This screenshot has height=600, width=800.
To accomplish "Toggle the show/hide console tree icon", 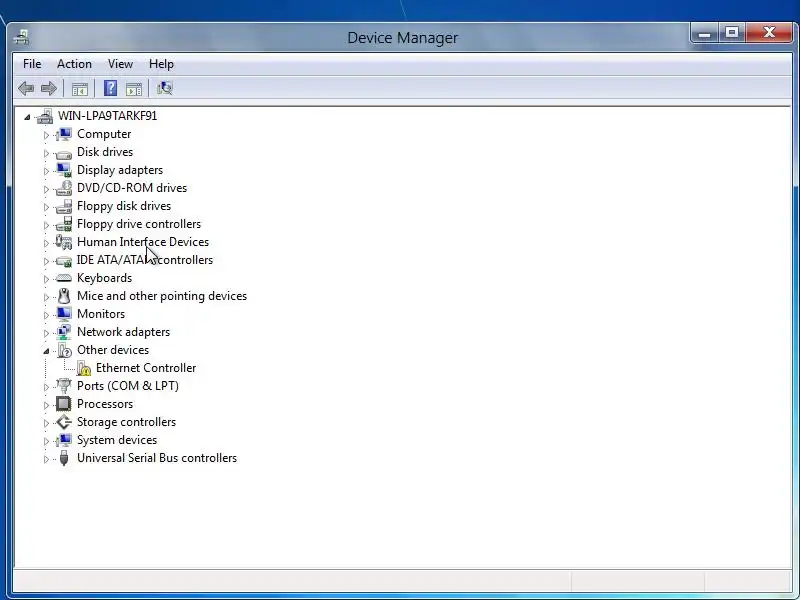I will 80,89.
